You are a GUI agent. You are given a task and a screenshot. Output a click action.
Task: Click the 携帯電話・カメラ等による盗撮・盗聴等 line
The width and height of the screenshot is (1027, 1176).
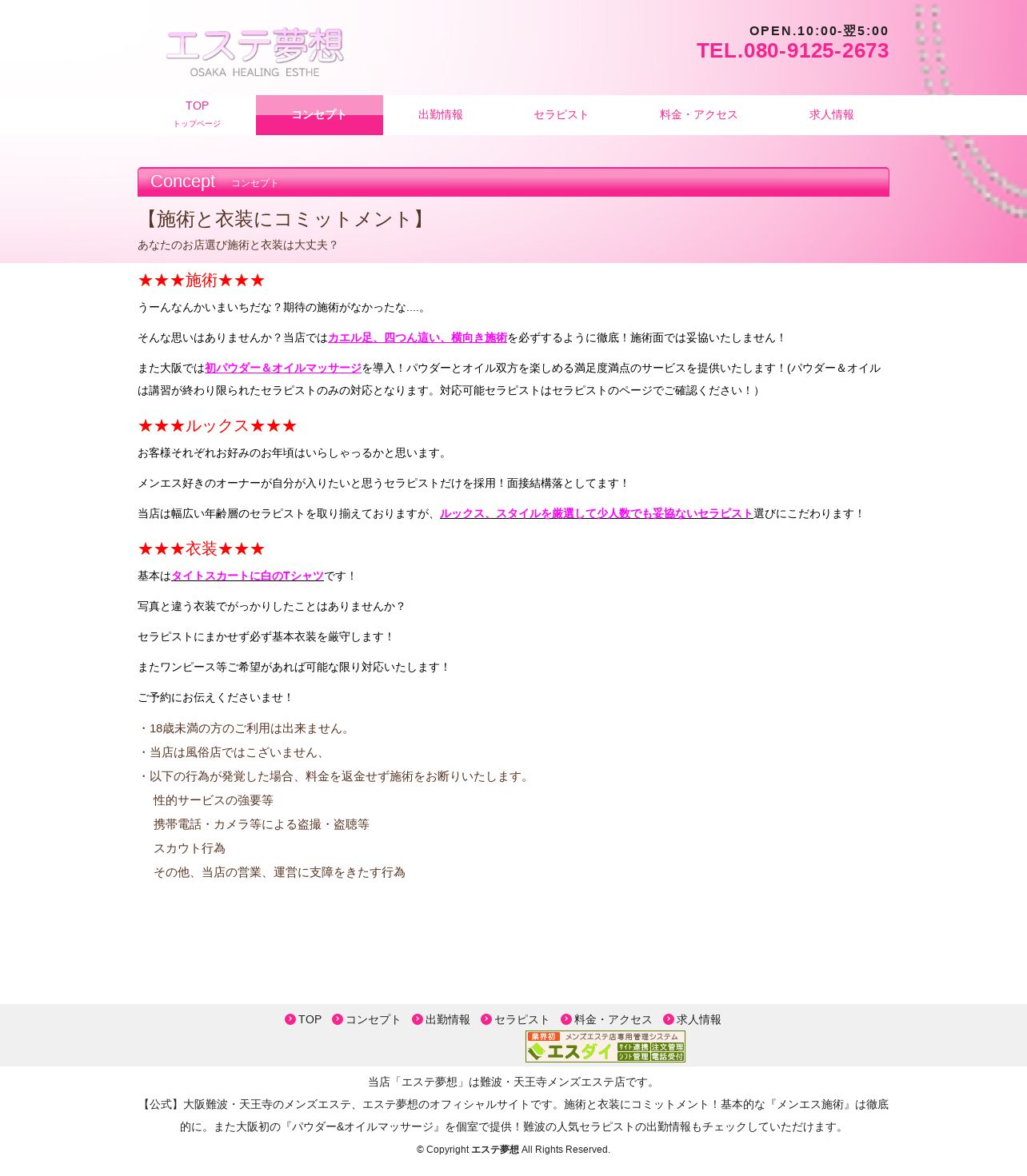tap(262, 824)
